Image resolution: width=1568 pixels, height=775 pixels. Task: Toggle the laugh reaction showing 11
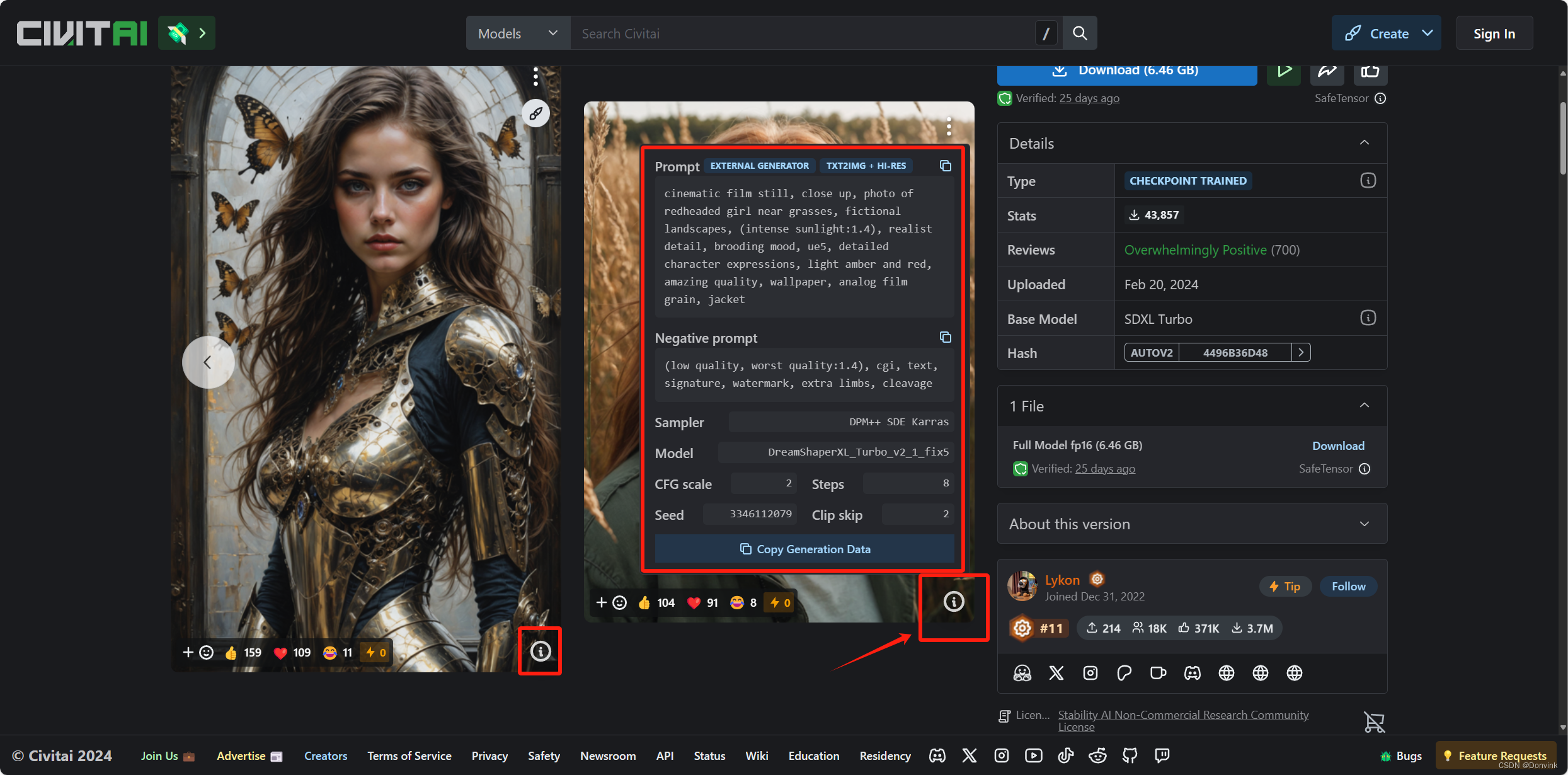pos(338,653)
